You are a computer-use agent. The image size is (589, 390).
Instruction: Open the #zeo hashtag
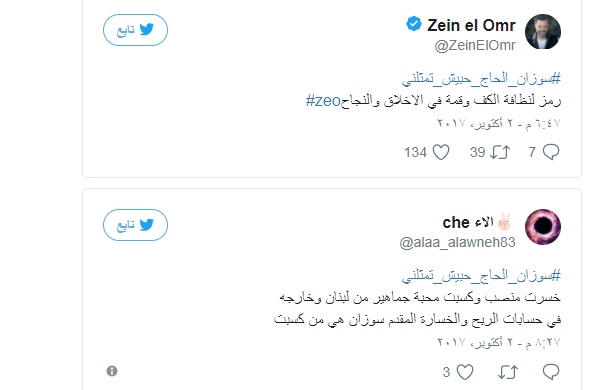[323, 101]
